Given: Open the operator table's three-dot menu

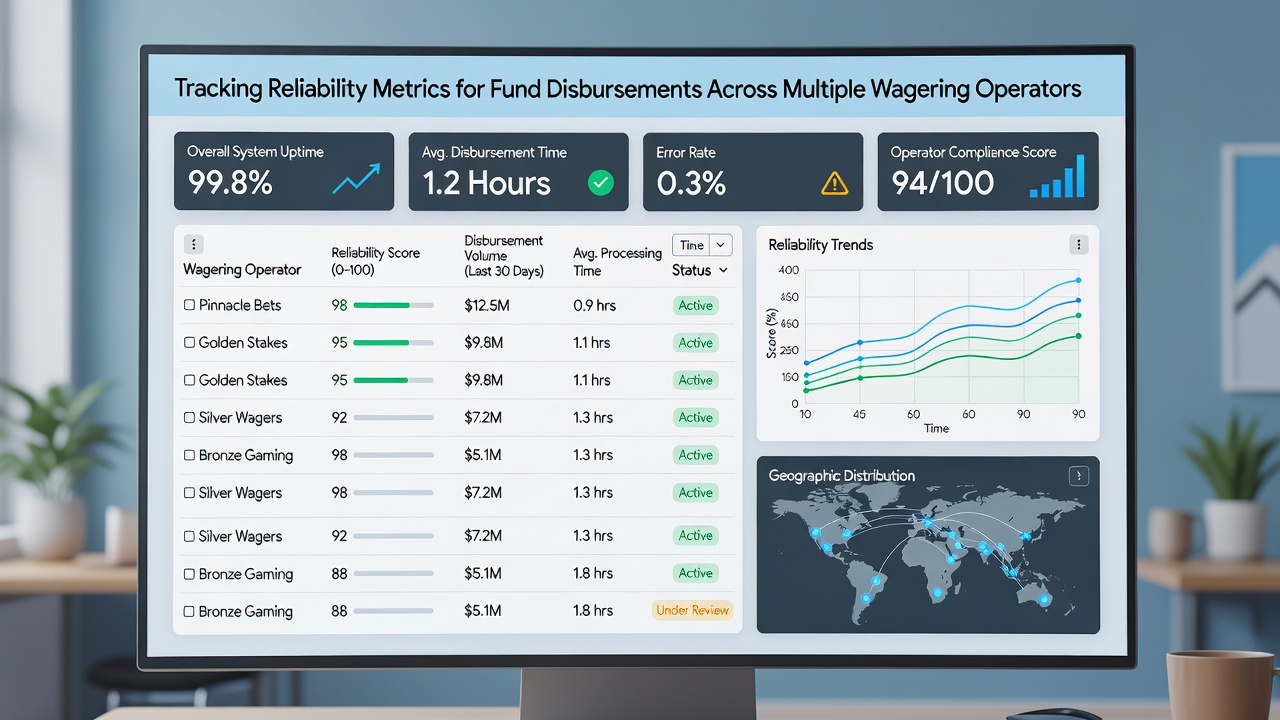Looking at the screenshot, I should click(x=194, y=244).
